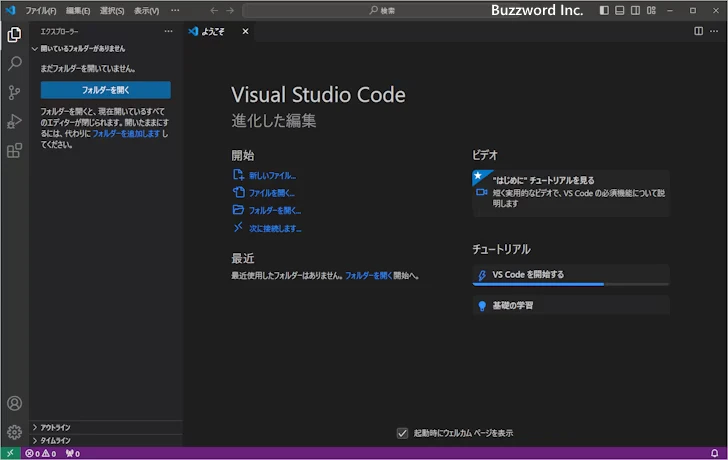This screenshot has width=728, height=460.
Task: Open the "はじめに" チュートリアルを見る video card
Action: coord(571,193)
